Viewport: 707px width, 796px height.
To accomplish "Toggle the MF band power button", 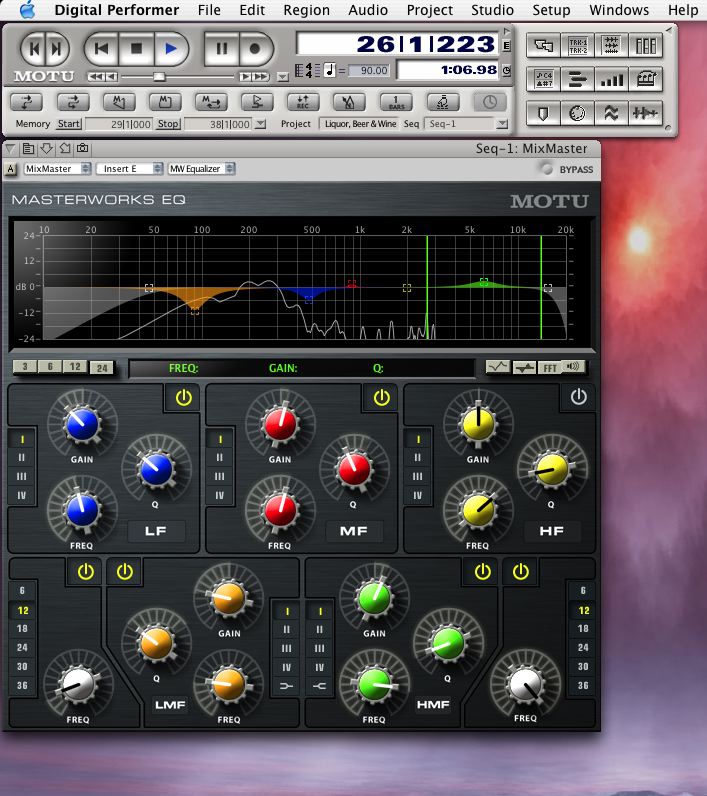I will [x=381, y=397].
